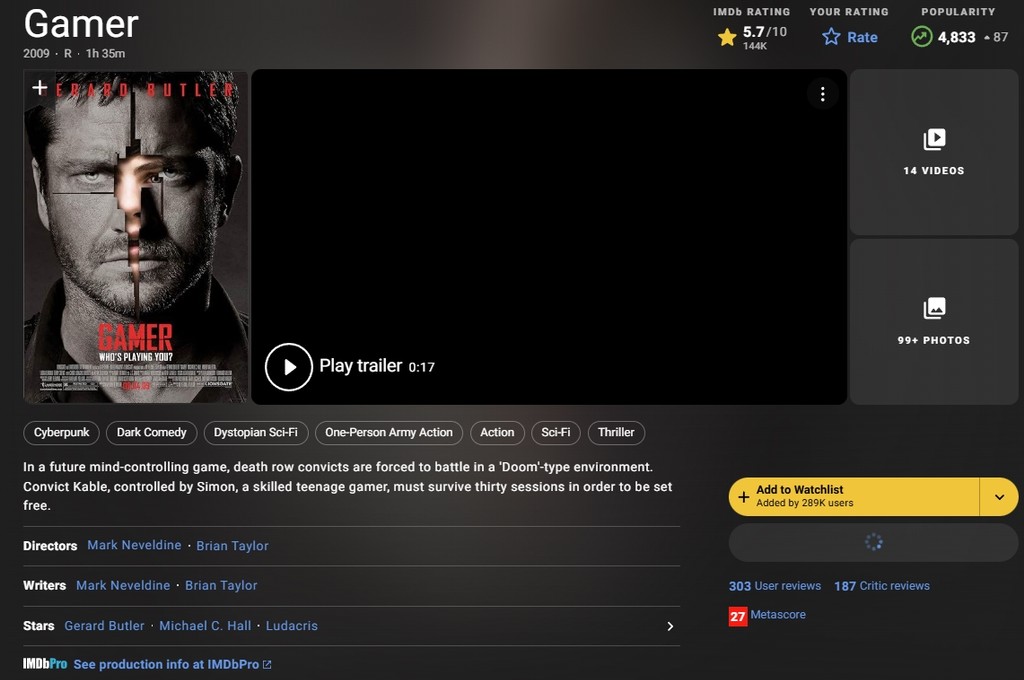Screen dimensions: 1024x680
Task: Play the trailer using the circle play button
Action: point(289,366)
